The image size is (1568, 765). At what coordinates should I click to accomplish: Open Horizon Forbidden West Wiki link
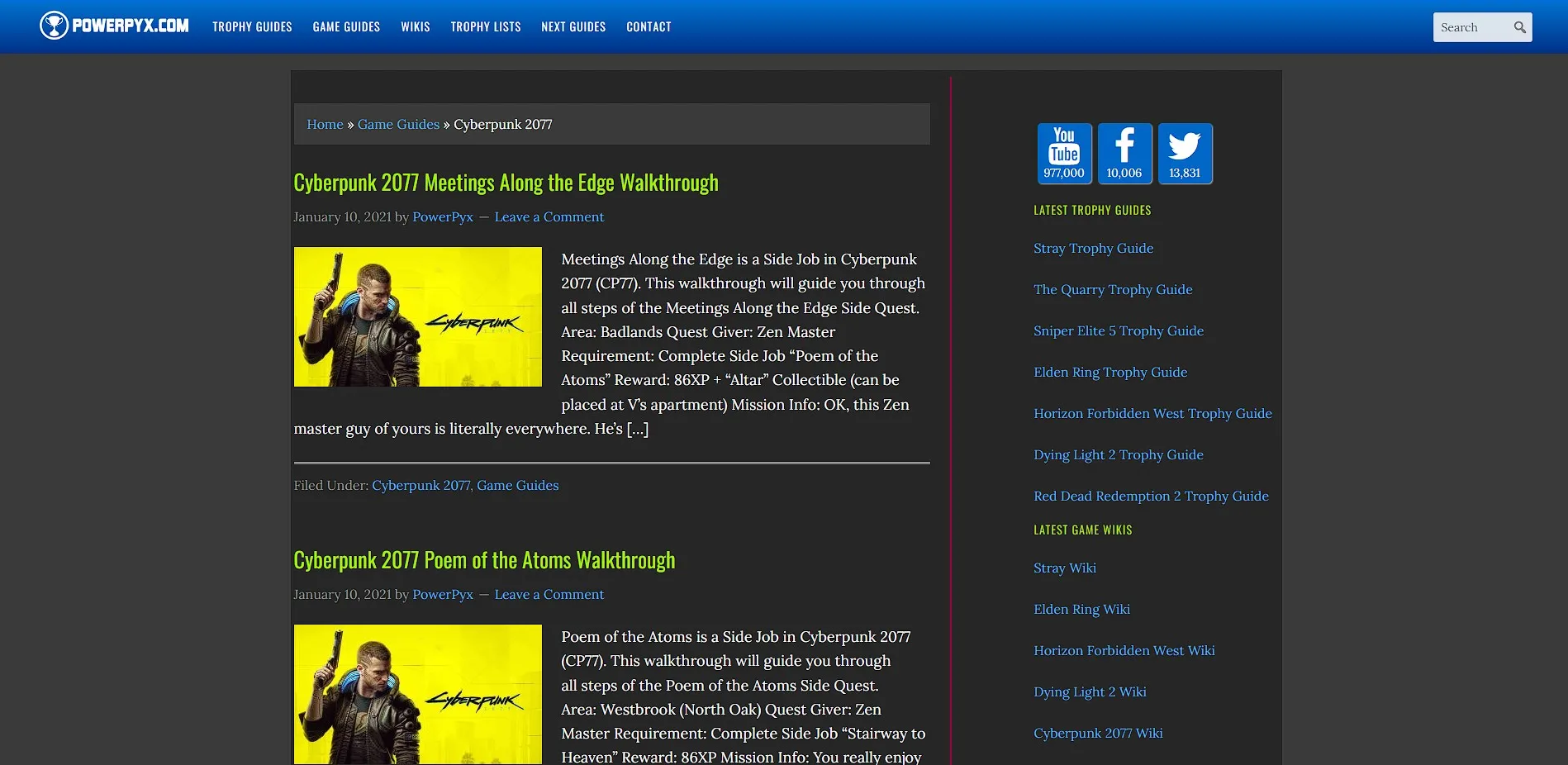click(1124, 650)
